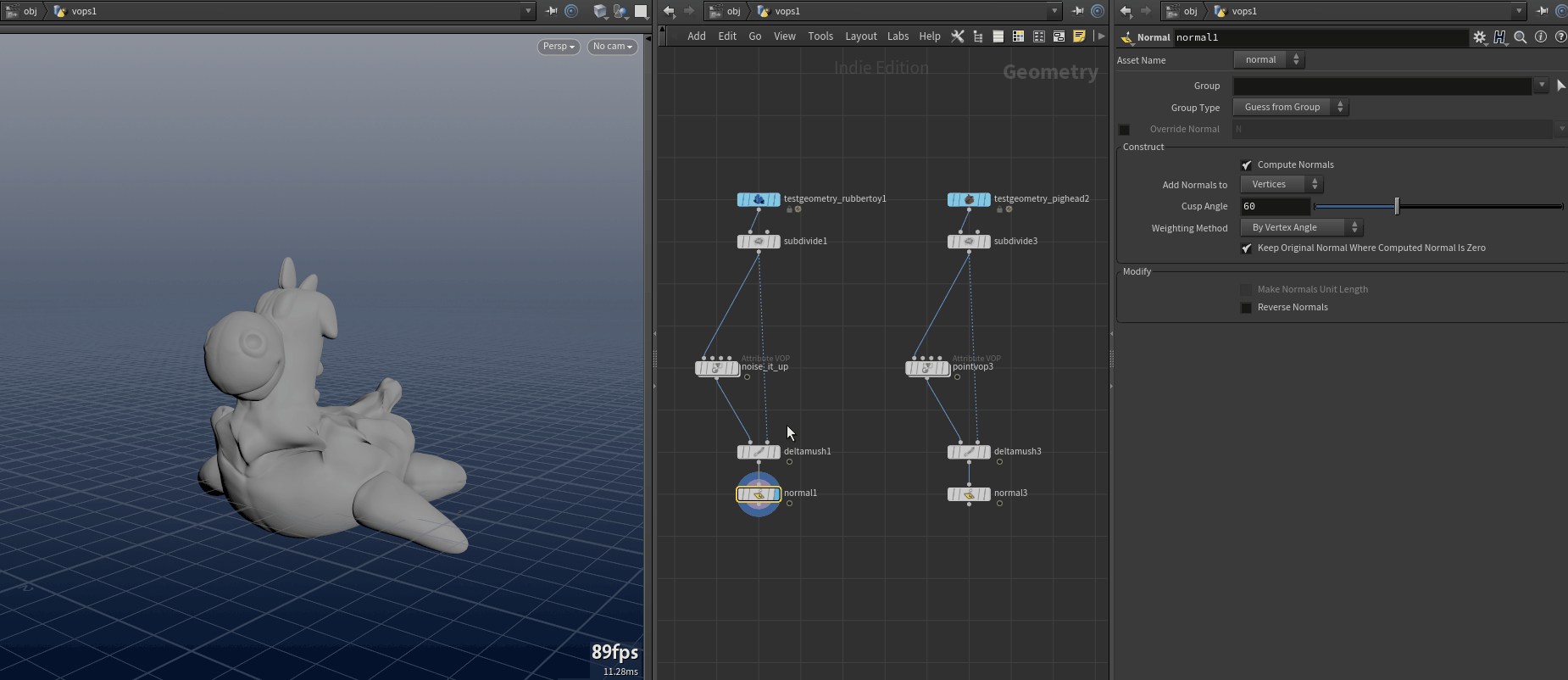Toggle the Compute Normals checkbox
The image size is (1568, 680).
click(1247, 165)
